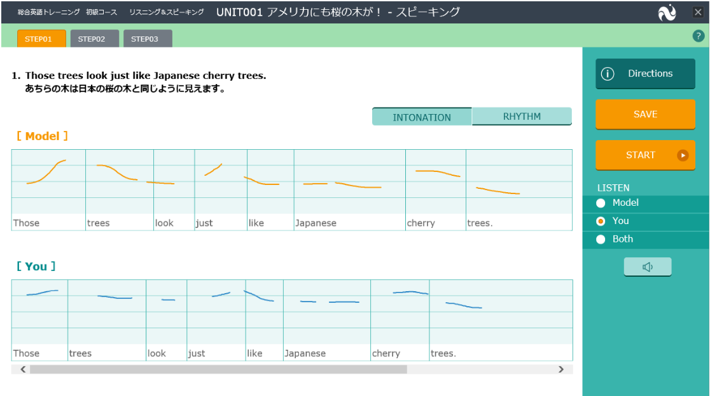This screenshot has height=396, width=710.
Task: Click the scrollbar left arrow
Action: 23,369
